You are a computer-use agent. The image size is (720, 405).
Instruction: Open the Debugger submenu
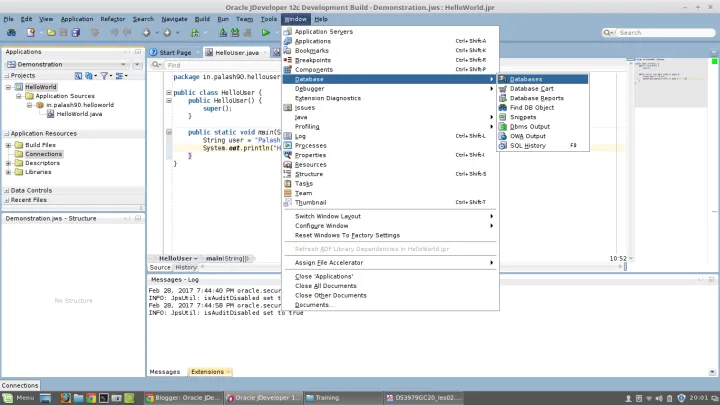(309, 88)
